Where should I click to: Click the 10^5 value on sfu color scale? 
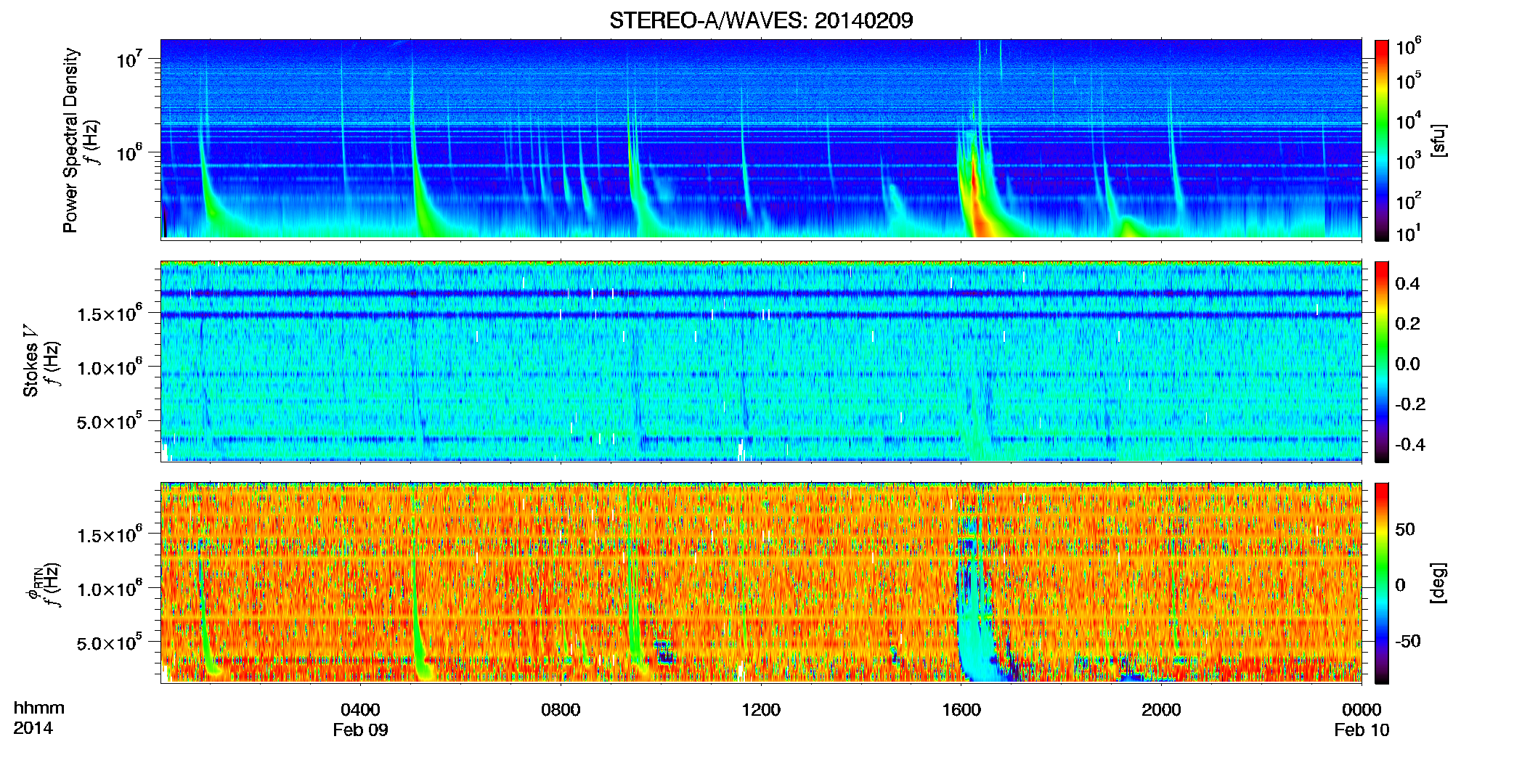point(1409,81)
